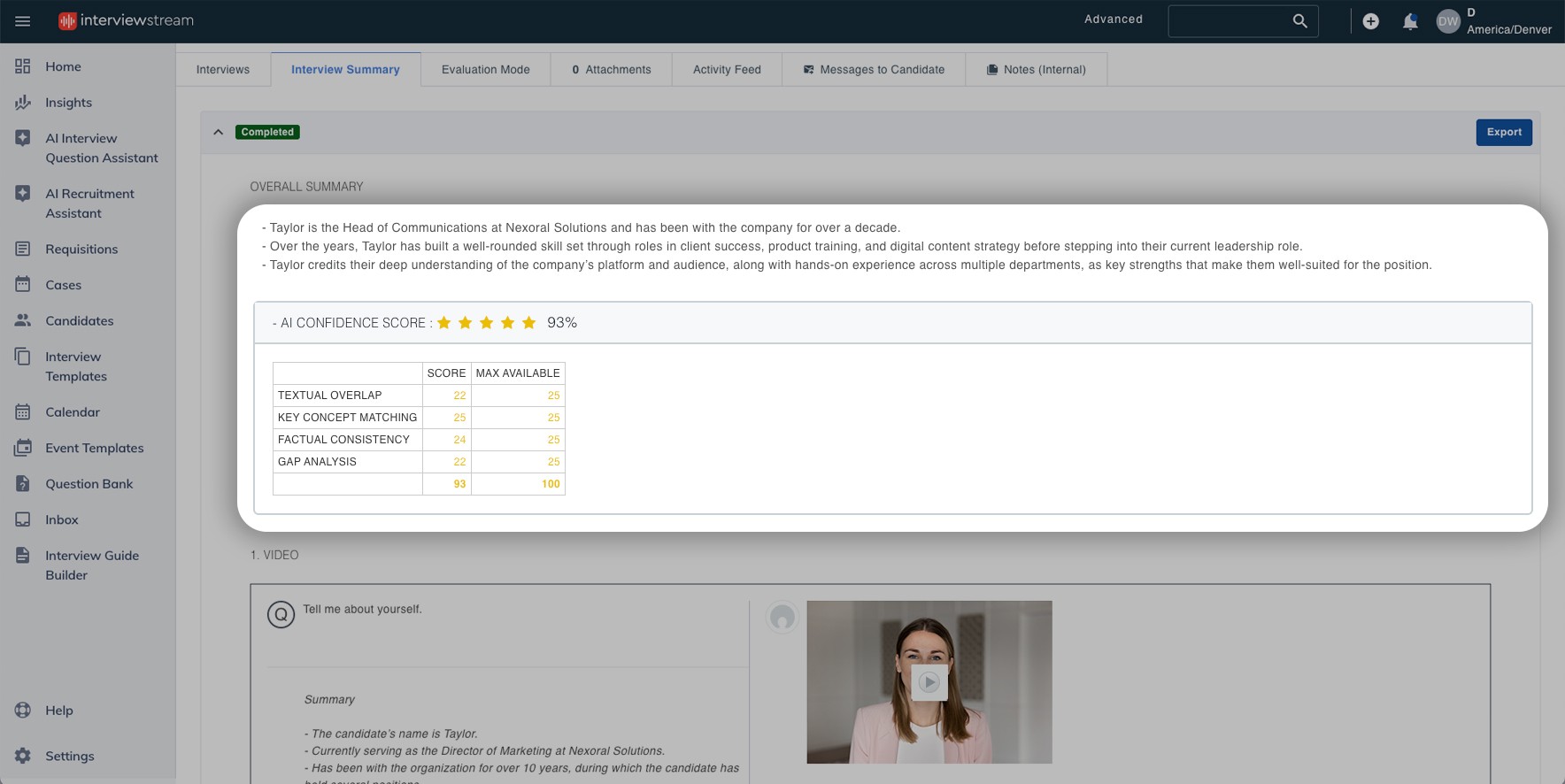This screenshot has height=784, width=1565.
Task: Click the Home sidebar icon
Action: [x=23, y=66]
